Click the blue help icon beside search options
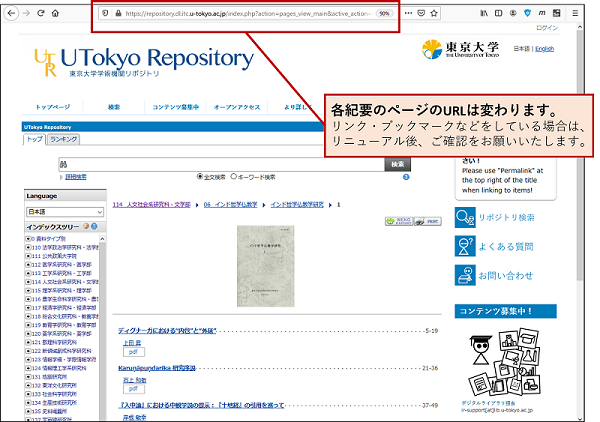The width and height of the screenshot is (600, 422). coord(406,177)
